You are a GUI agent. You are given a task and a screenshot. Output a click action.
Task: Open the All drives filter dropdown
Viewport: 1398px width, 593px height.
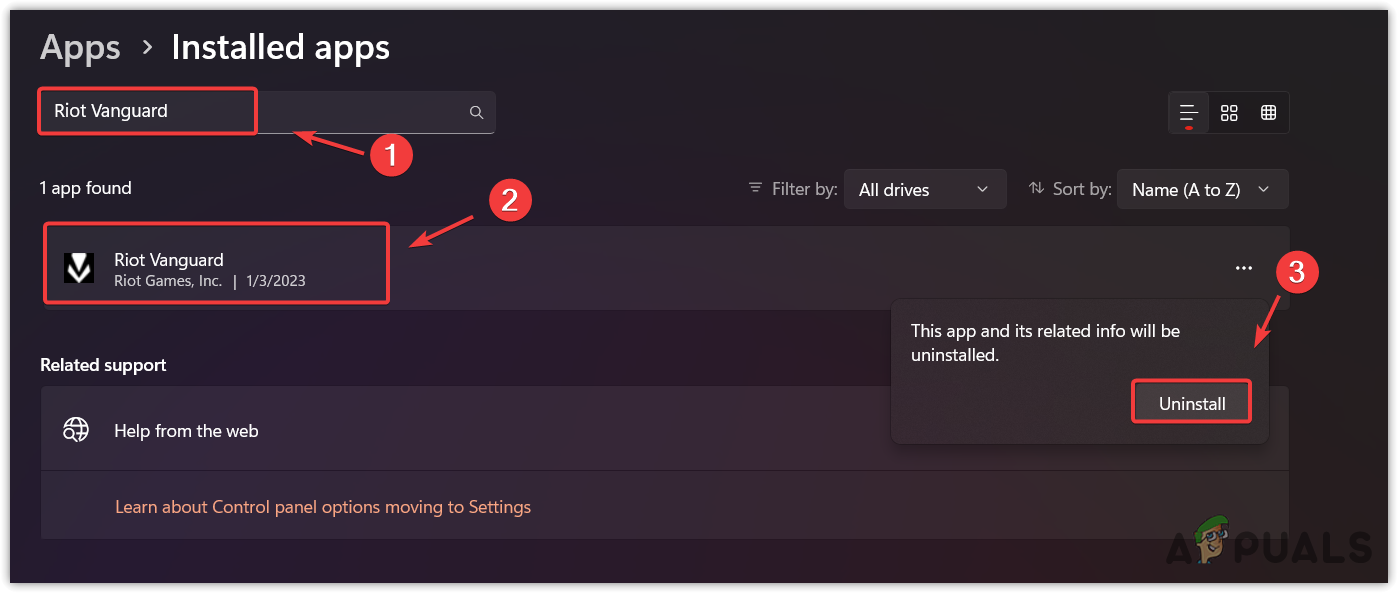coord(924,189)
